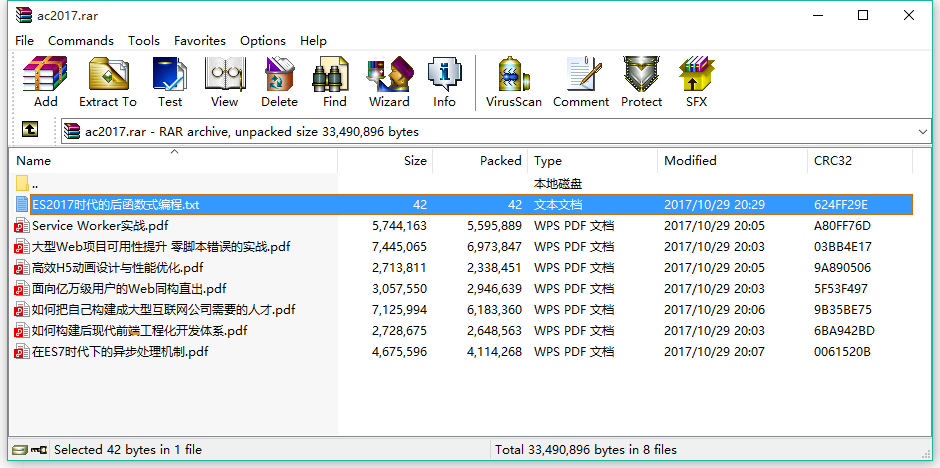This screenshot has height=468, width=940.
Task: Expand the archive path dropdown arrow
Action: tap(922, 131)
